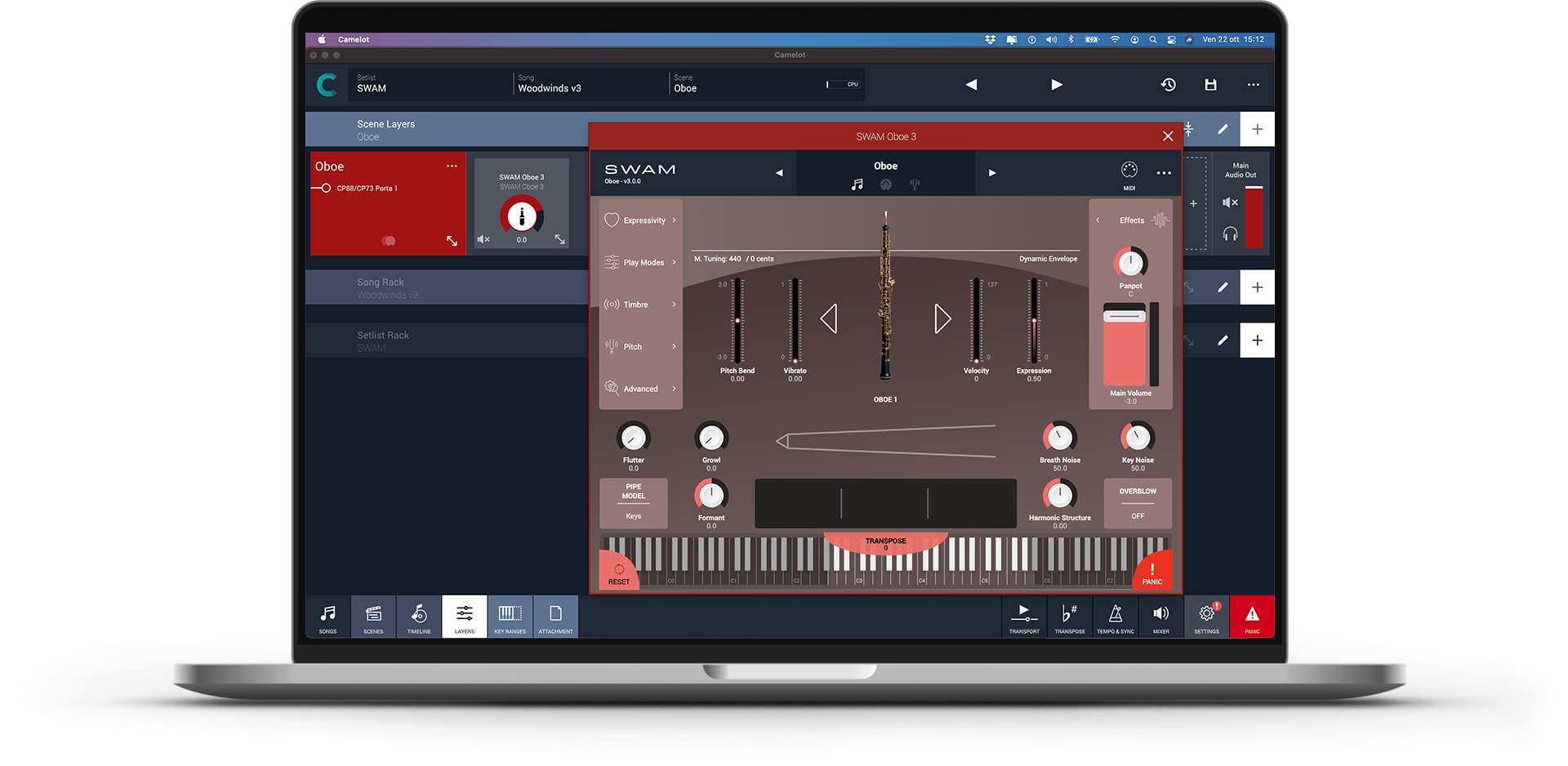
Task: Click the Breath Noise knob
Action: 1059,438
